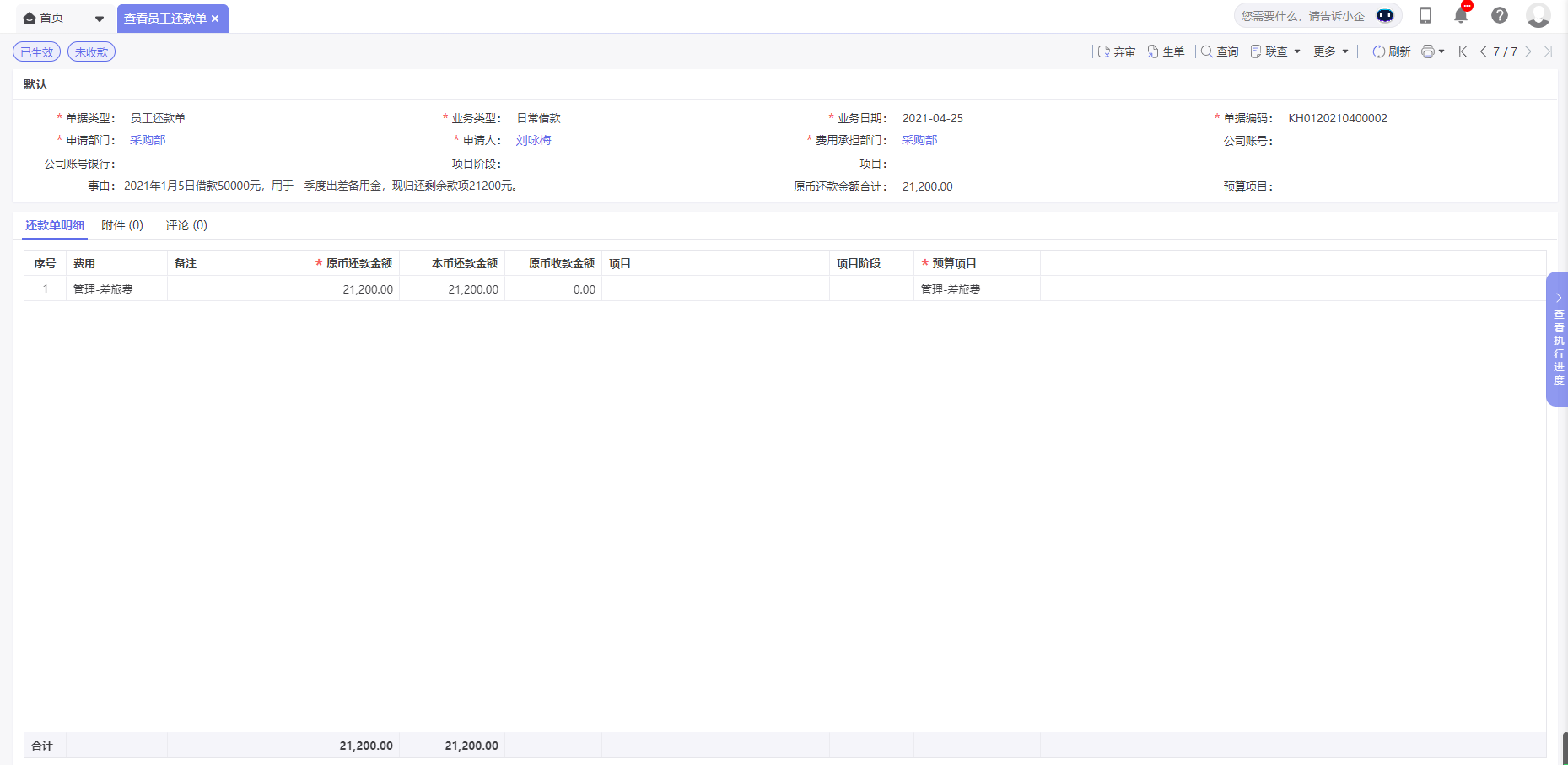Click the 联查 linked-query toolbar icon

(1269, 51)
